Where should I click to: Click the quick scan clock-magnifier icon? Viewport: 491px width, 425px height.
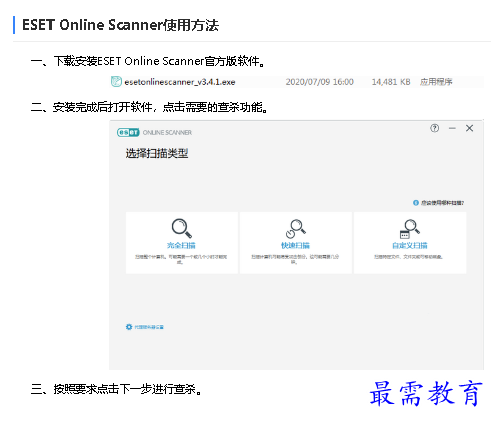pyautogui.click(x=296, y=229)
